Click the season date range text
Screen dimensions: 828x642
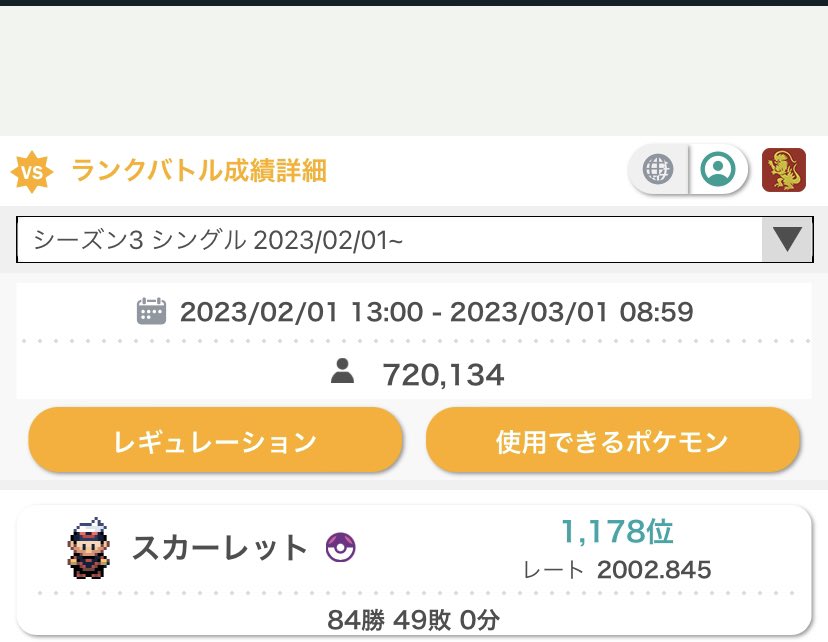[x=436, y=311]
